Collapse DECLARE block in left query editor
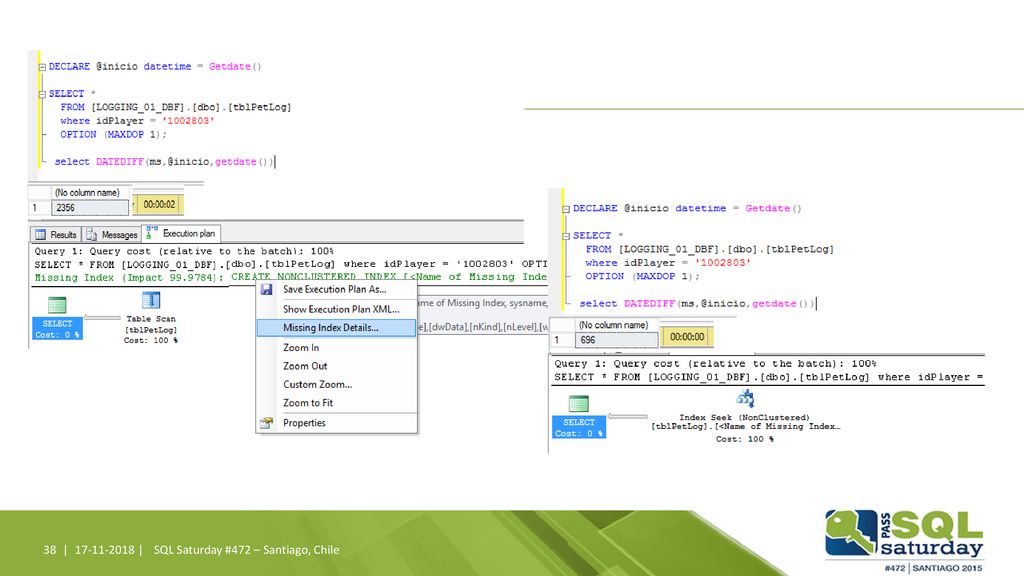This screenshot has width=1024, height=576. pyautogui.click(x=42, y=67)
